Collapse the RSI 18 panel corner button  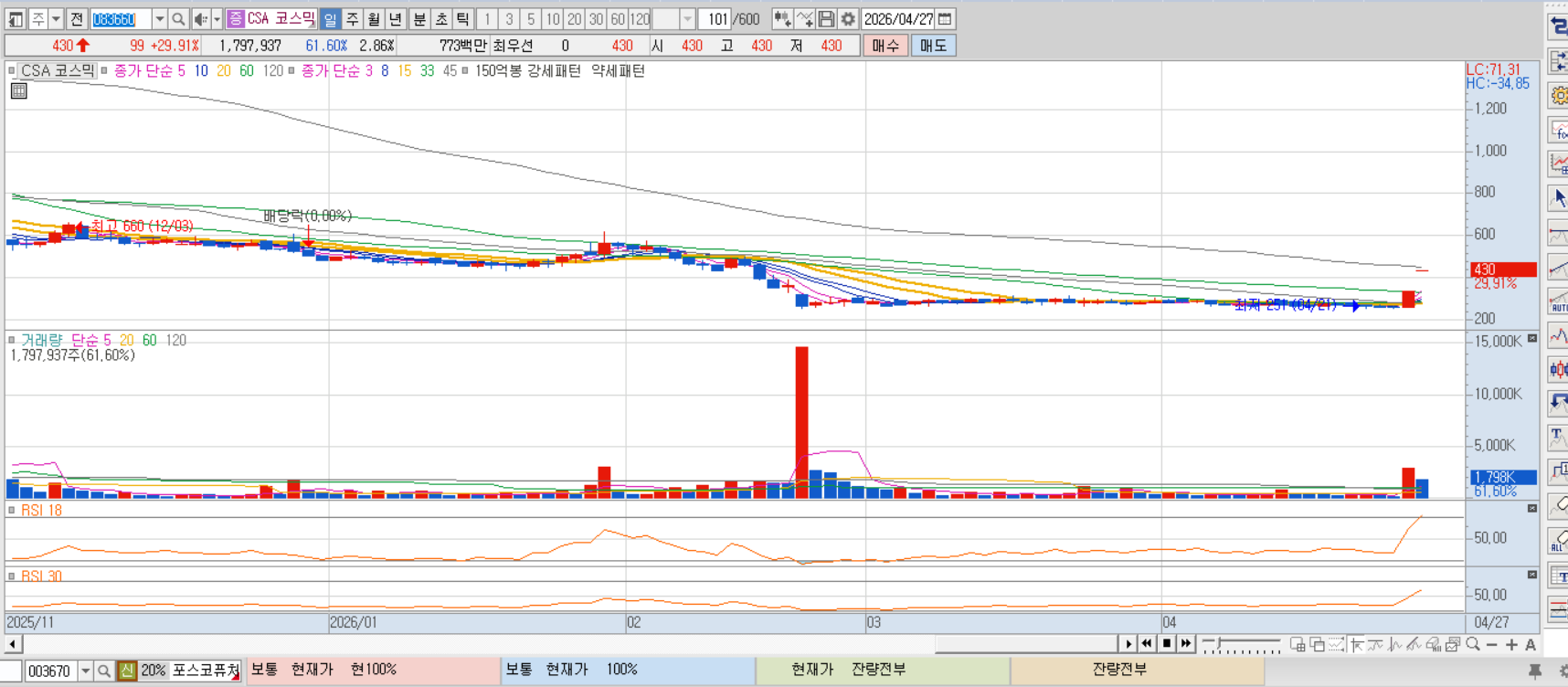tap(1532, 509)
